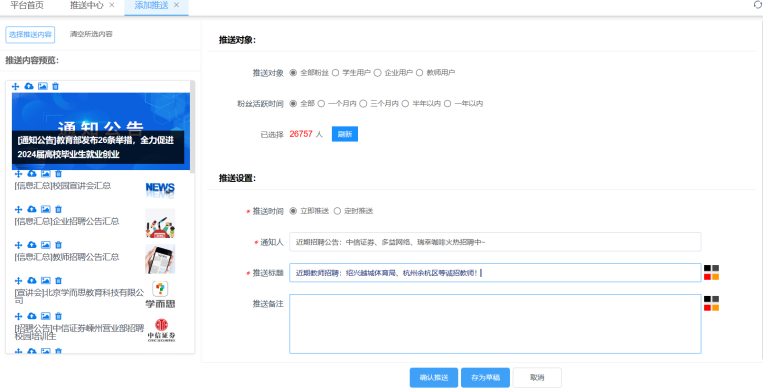The height and width of the screenshot is (390, 763).
Task: Click 确认推送 button
Action: coord(434,378)
